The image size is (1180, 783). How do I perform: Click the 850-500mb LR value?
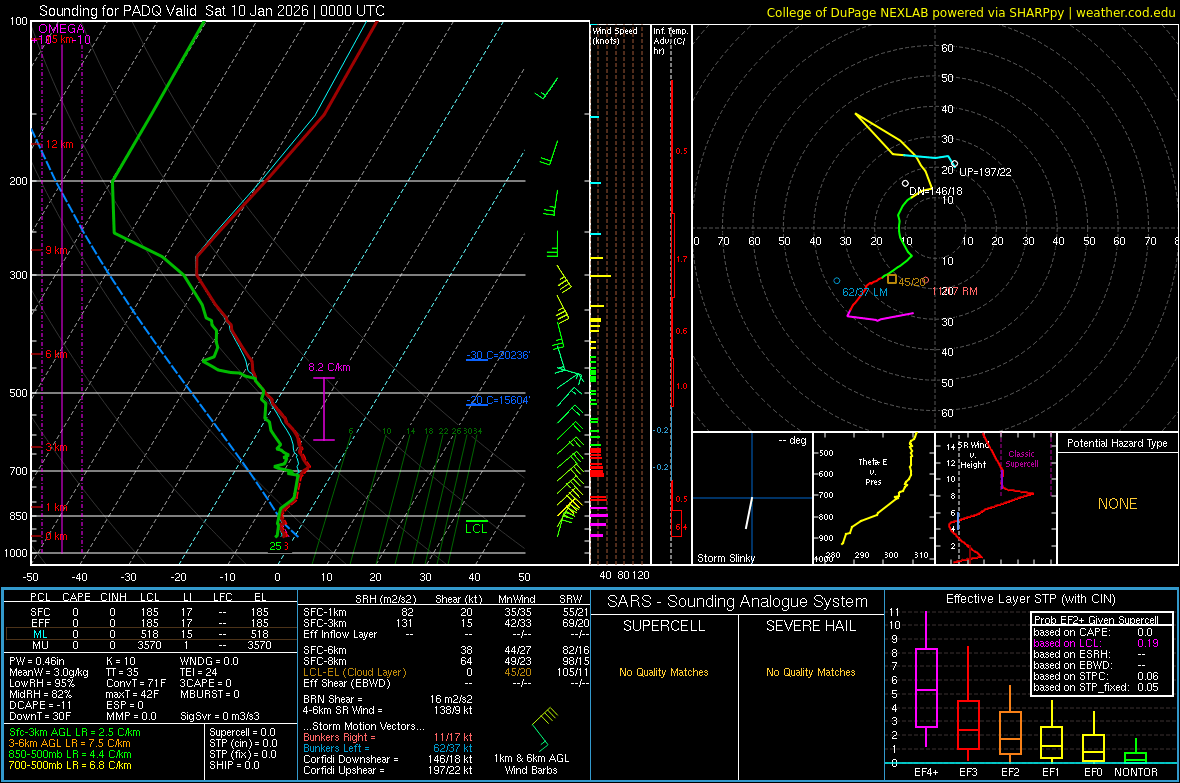70,754
